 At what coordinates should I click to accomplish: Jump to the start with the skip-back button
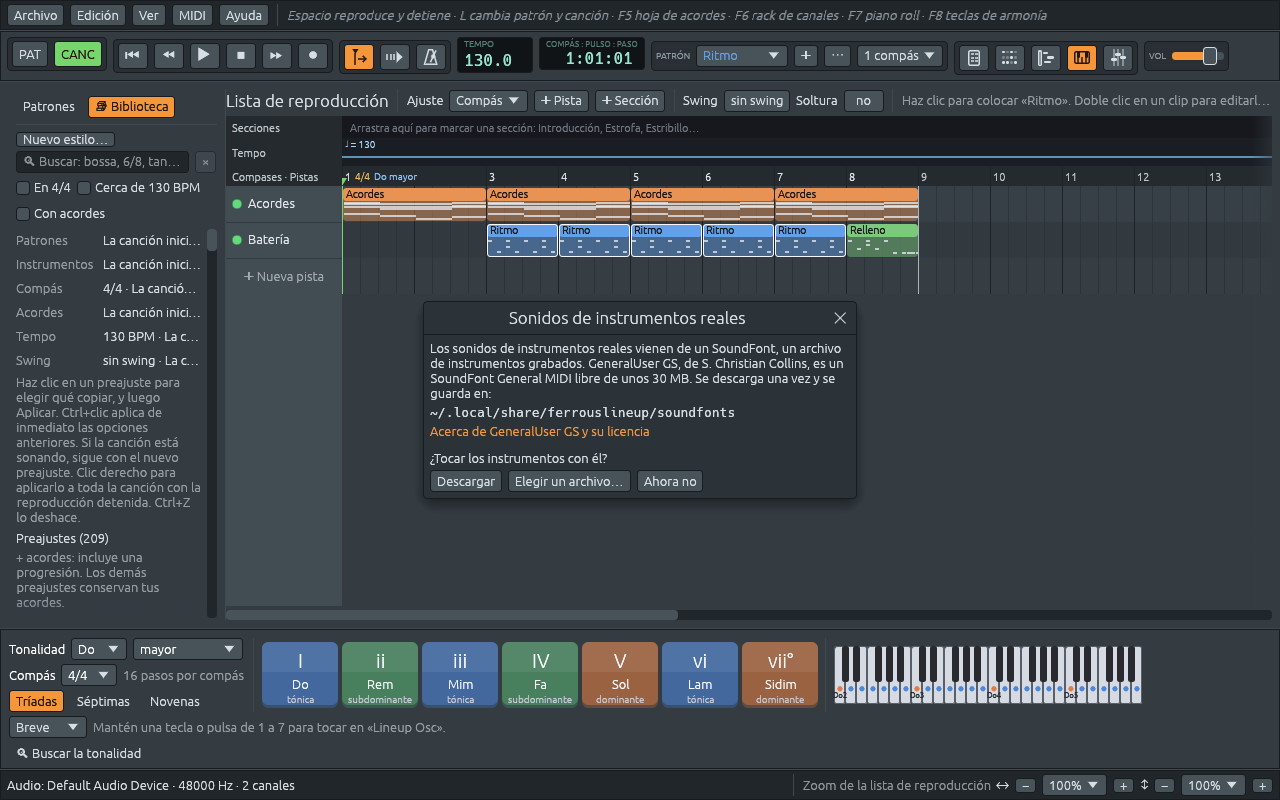tap(131, 56)
